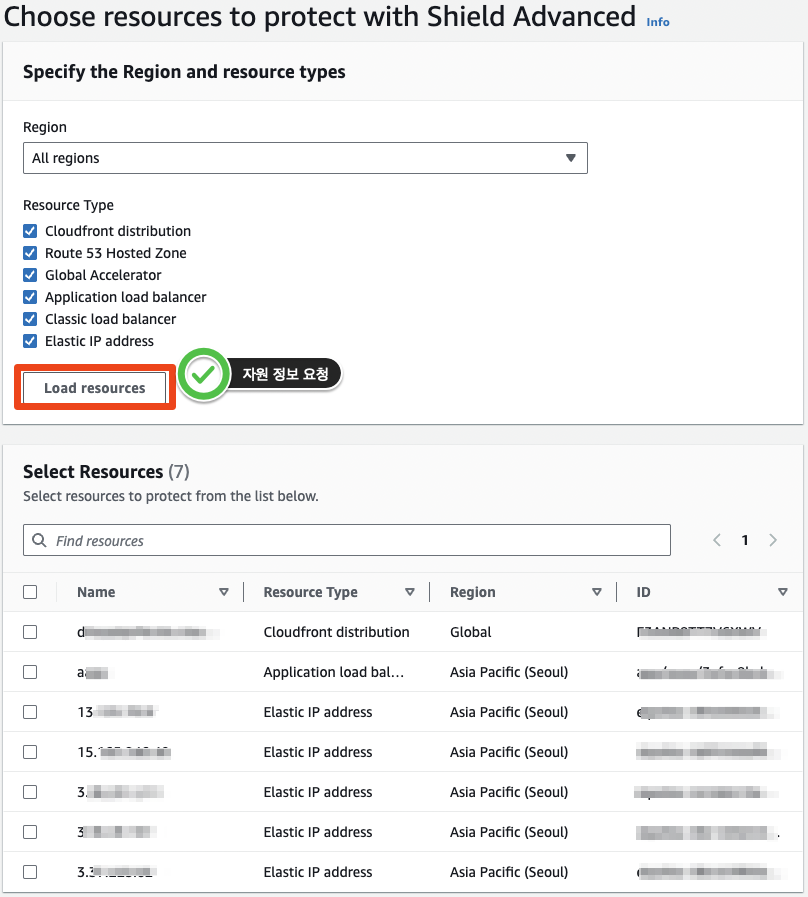Select the Cloudfront distribution row checkbox
The image size is (808, 897).
click(x=30, y=632)
